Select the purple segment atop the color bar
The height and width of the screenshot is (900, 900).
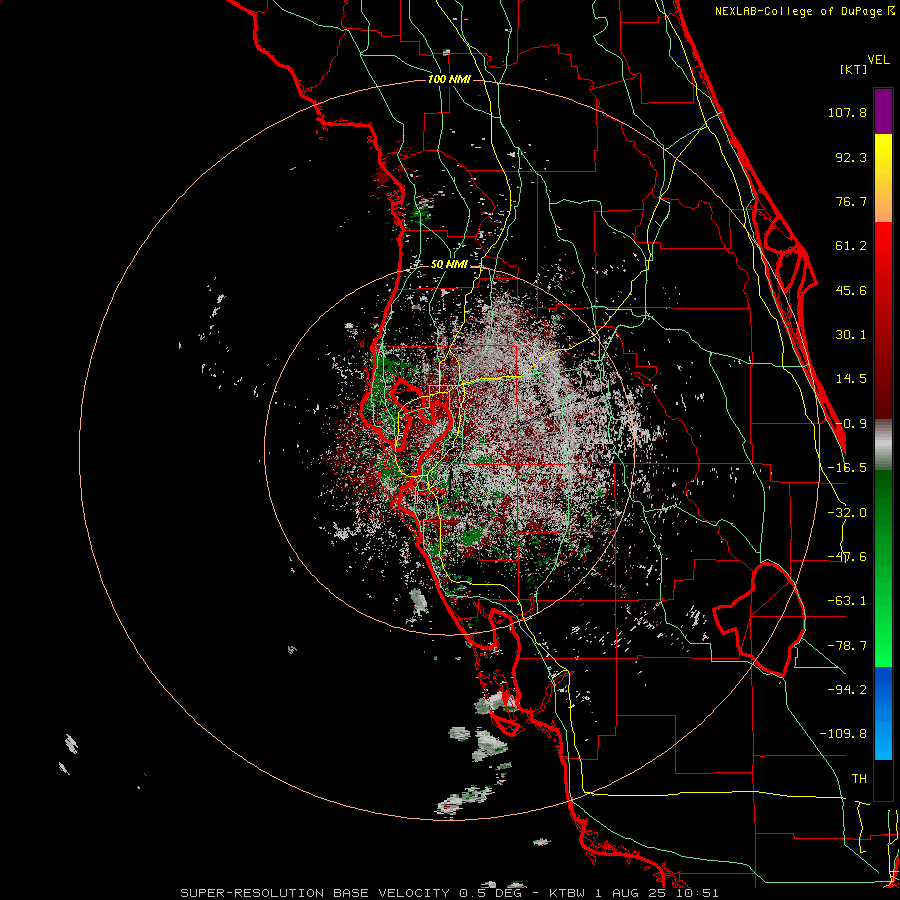point(883,111)
